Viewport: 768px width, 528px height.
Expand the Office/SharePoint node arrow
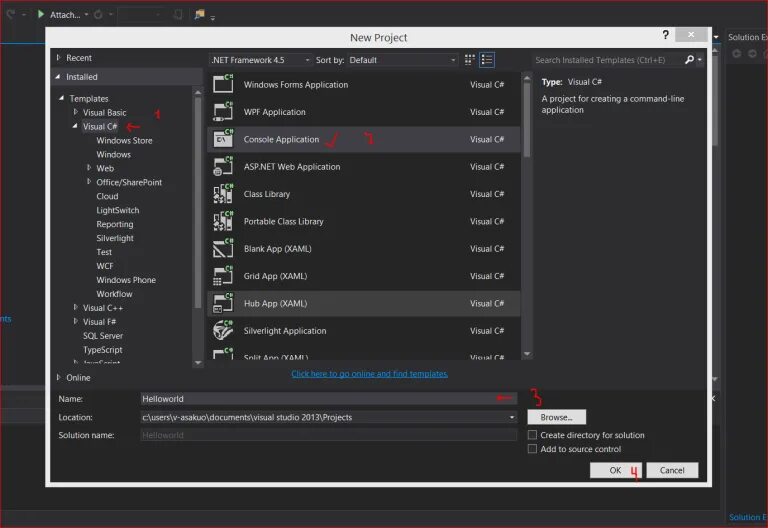point(89,181)
